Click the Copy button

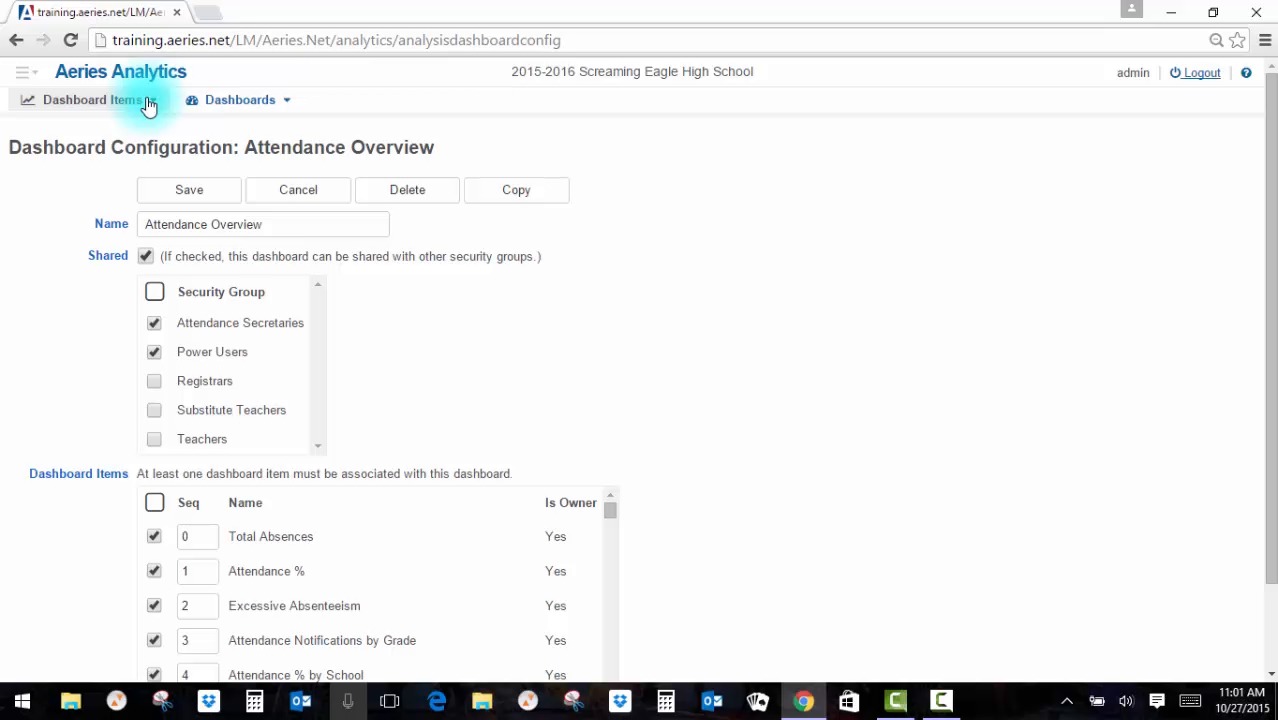point(516,190)
